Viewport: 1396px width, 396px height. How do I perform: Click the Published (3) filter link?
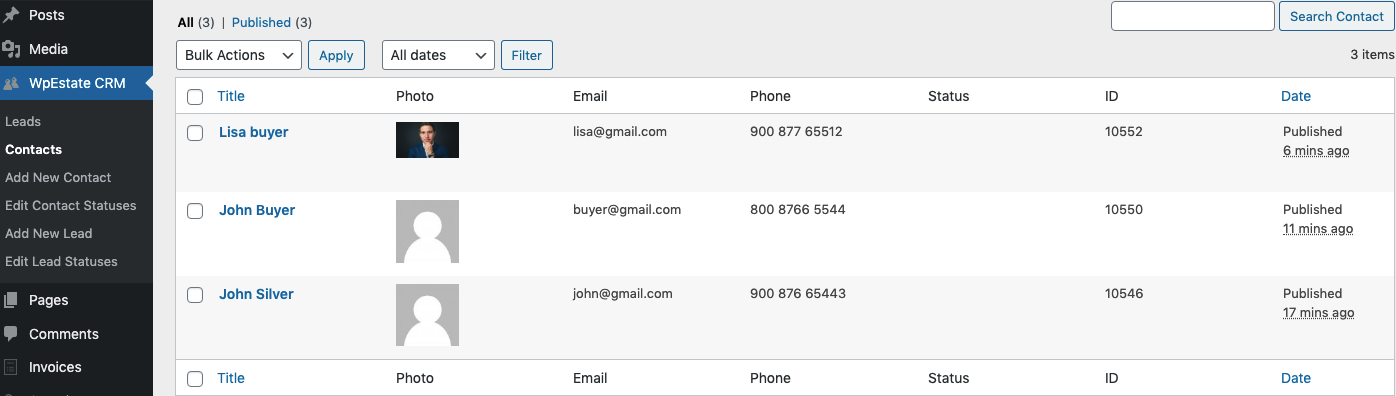pyautogui.click(x=272, y=22)
